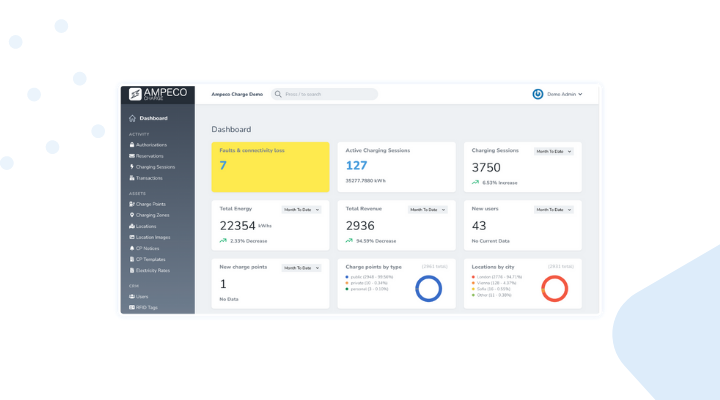
Task: Open Reservations in the sidebar
Action: 149,156
